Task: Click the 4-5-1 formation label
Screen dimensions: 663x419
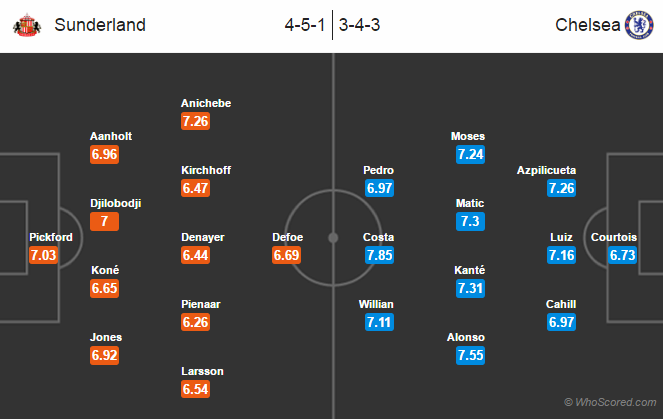Action: tap(305, 25)
